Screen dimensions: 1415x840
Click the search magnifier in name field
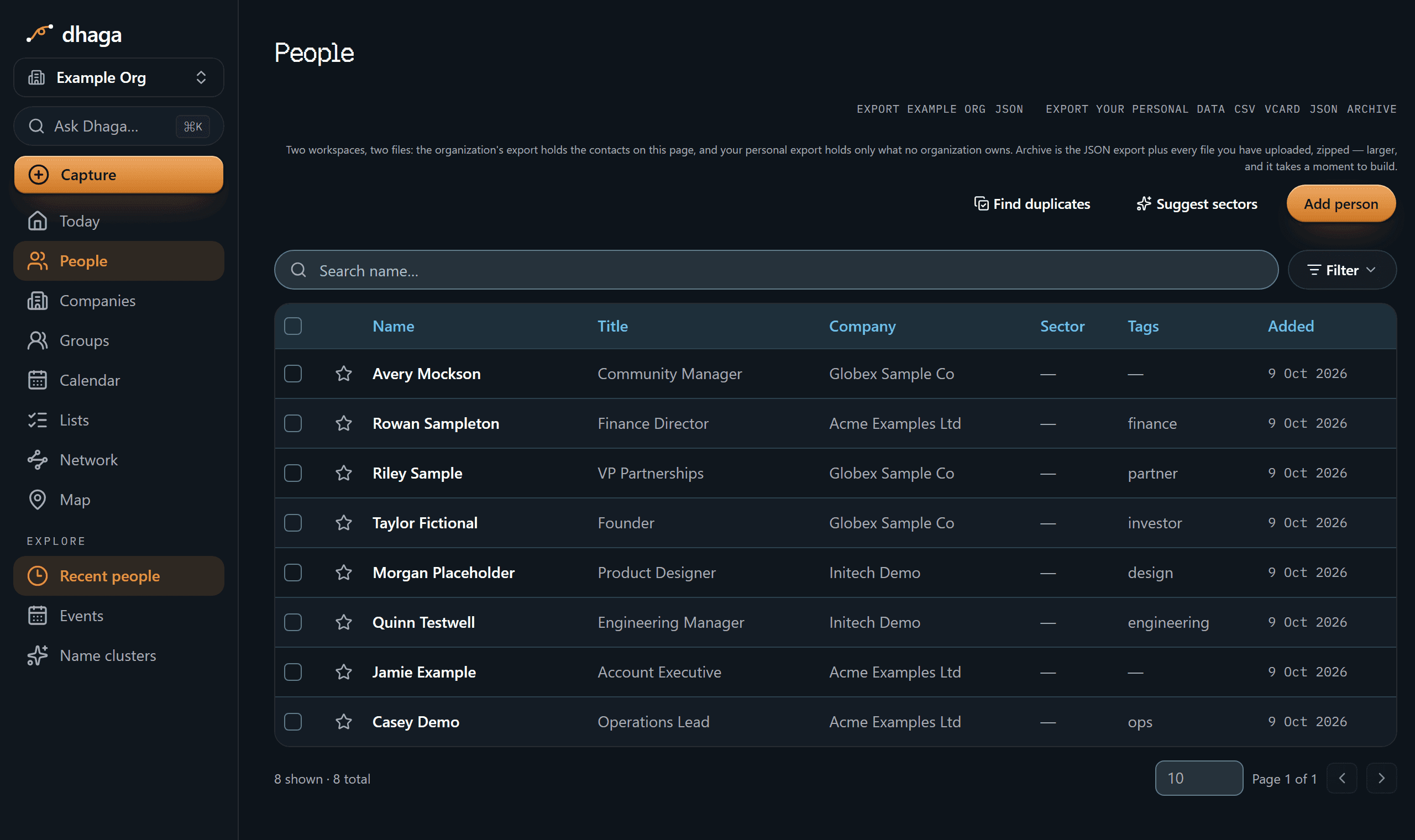pyautogui.click(x=298, y=270)
